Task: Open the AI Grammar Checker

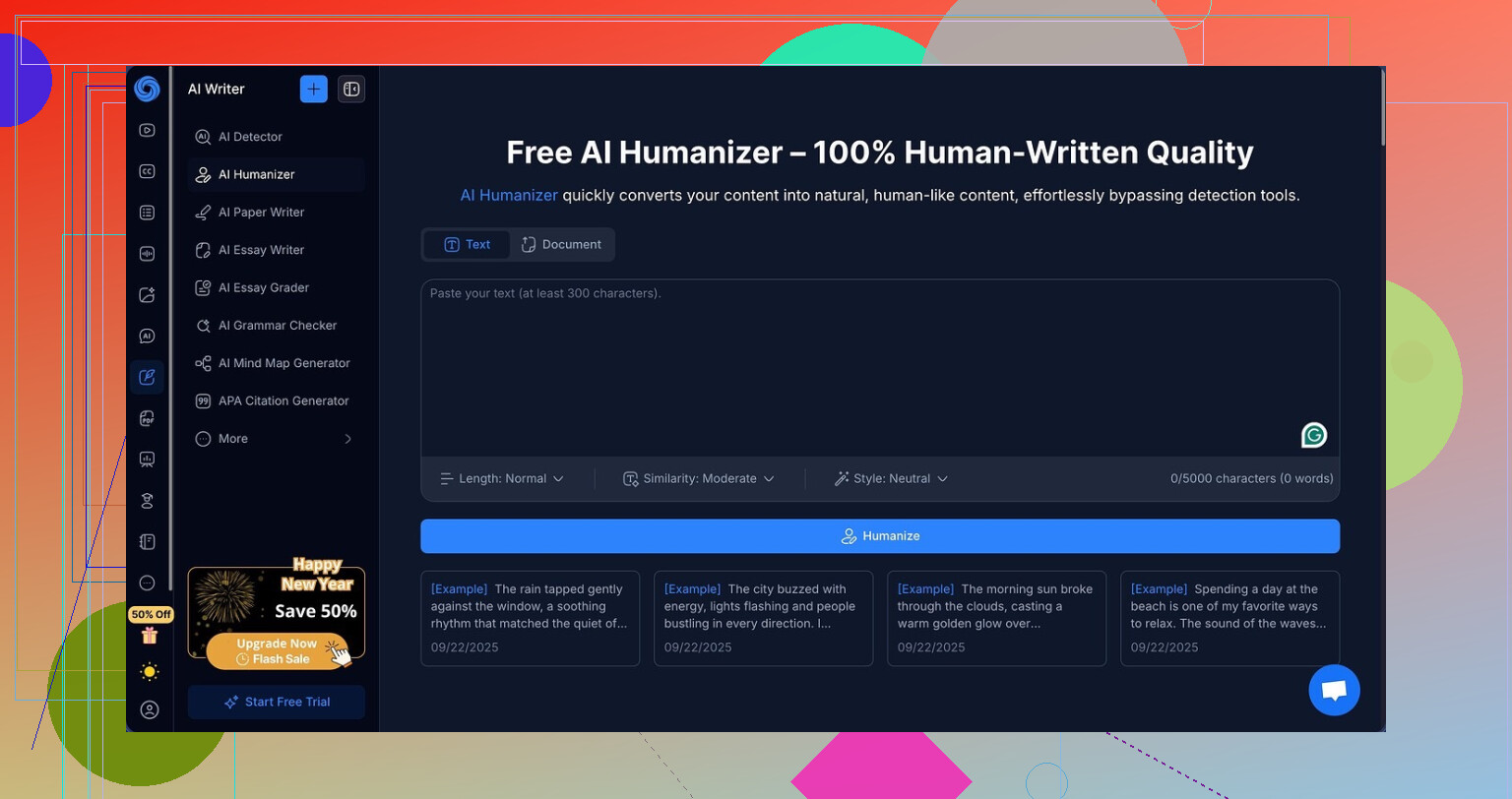Action: (x=277, y=325)
